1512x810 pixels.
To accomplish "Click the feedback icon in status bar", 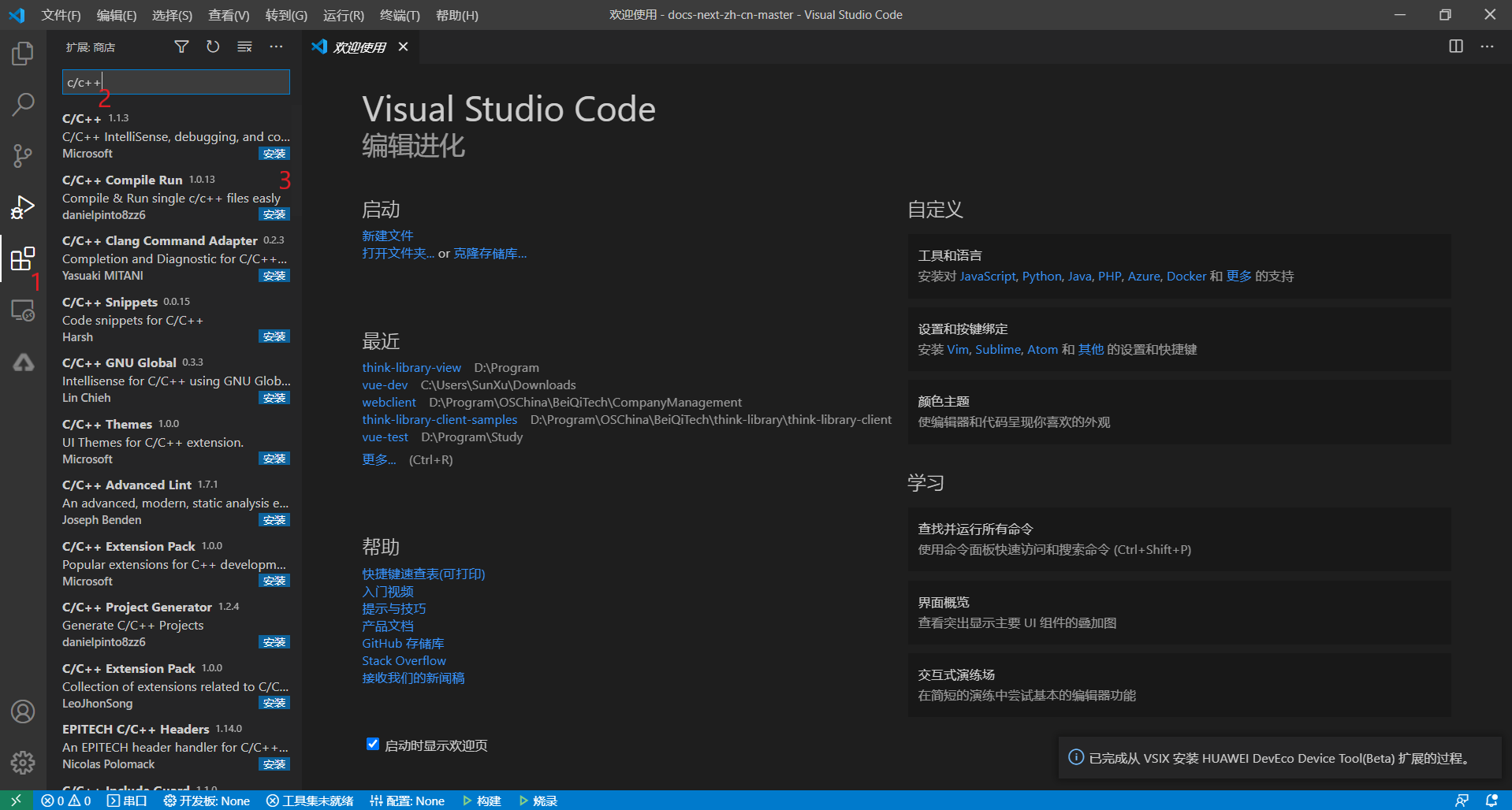I will point(1462,801).
